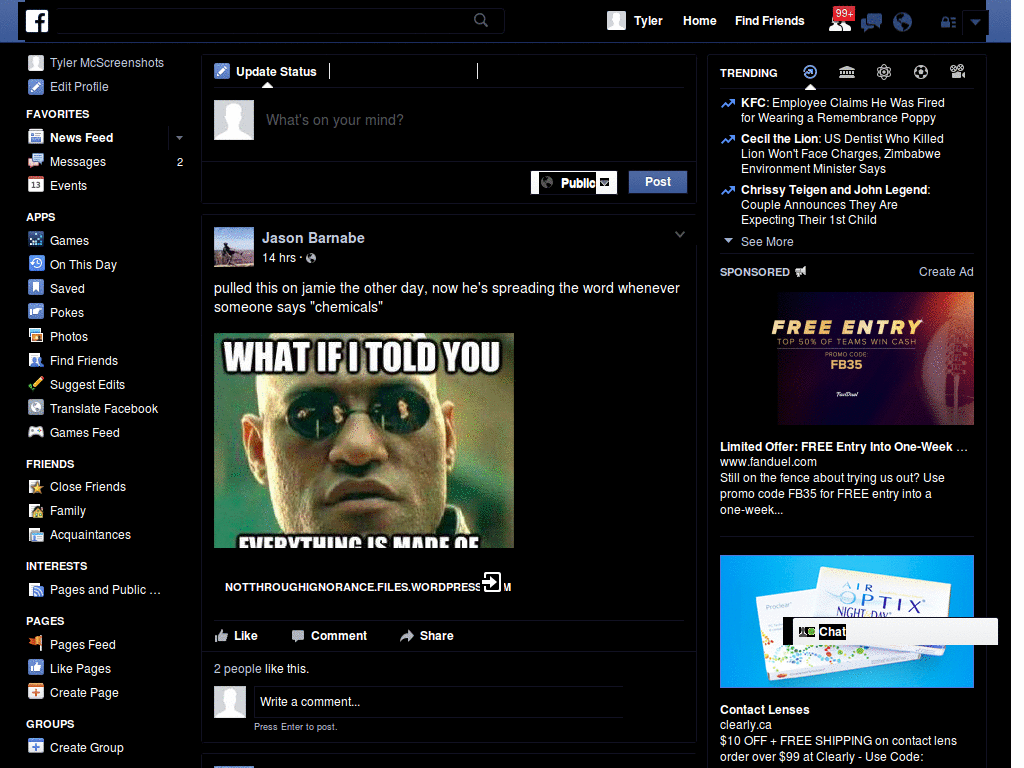1024x768 pixels.
Task: Open the messages chat bubbles icon
Action: click(871, 23)
